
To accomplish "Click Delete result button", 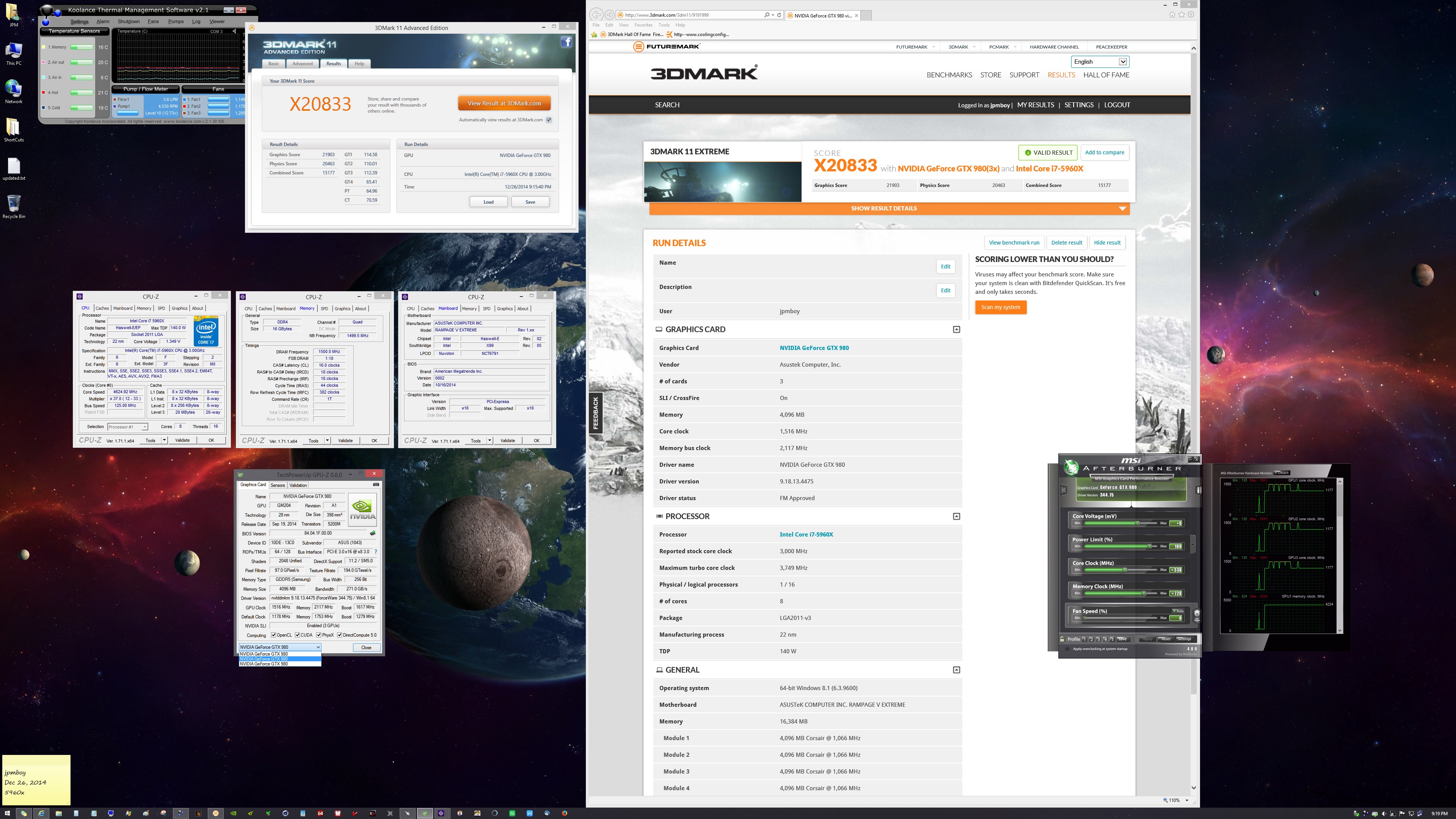I will tap(1067, 243).
